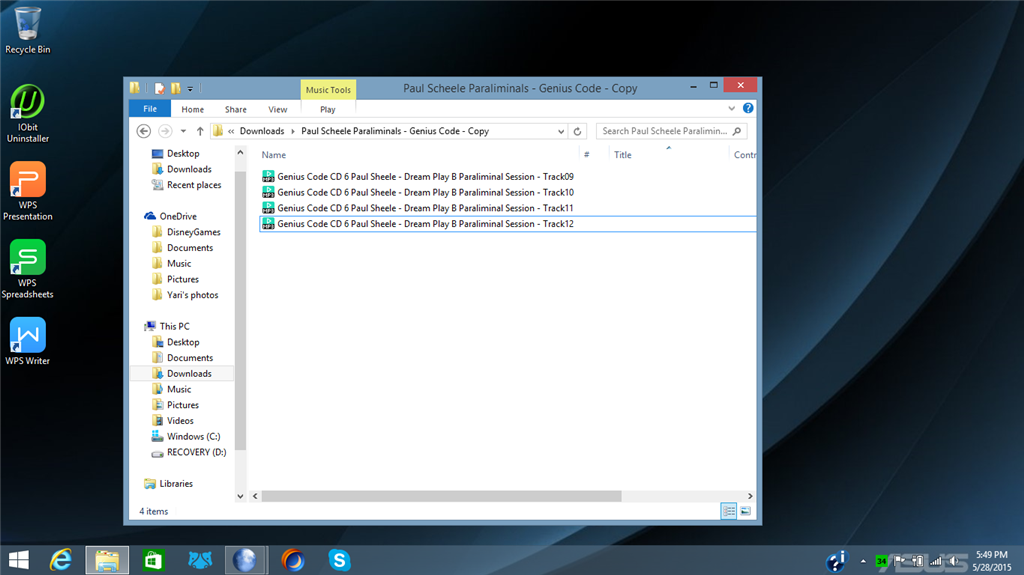Click the globe browser taskbar icon
Image resolution: width=1024 pixels, height=575 pixels.
click(x=245, y=560)
